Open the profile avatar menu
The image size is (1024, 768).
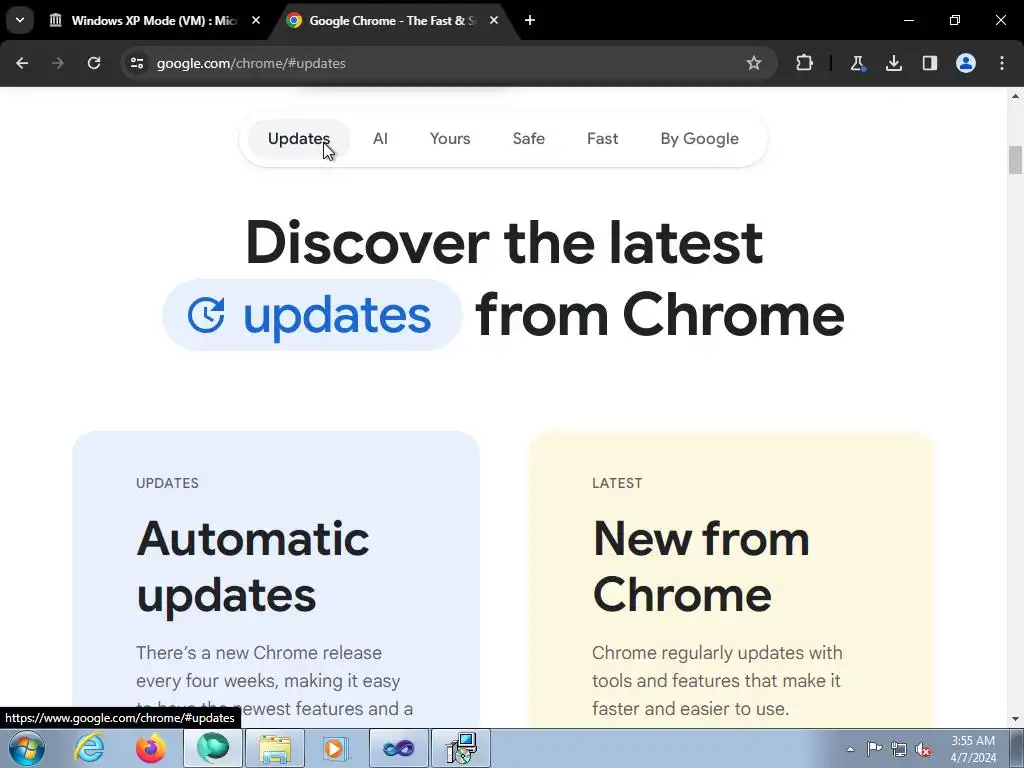(966, 63)
